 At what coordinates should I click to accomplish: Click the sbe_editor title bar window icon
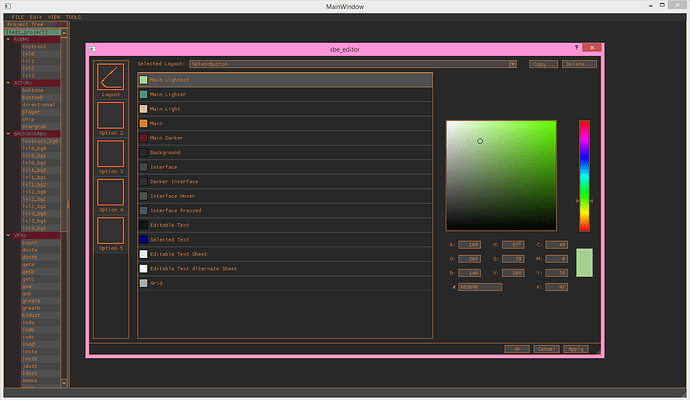(92, 49)
